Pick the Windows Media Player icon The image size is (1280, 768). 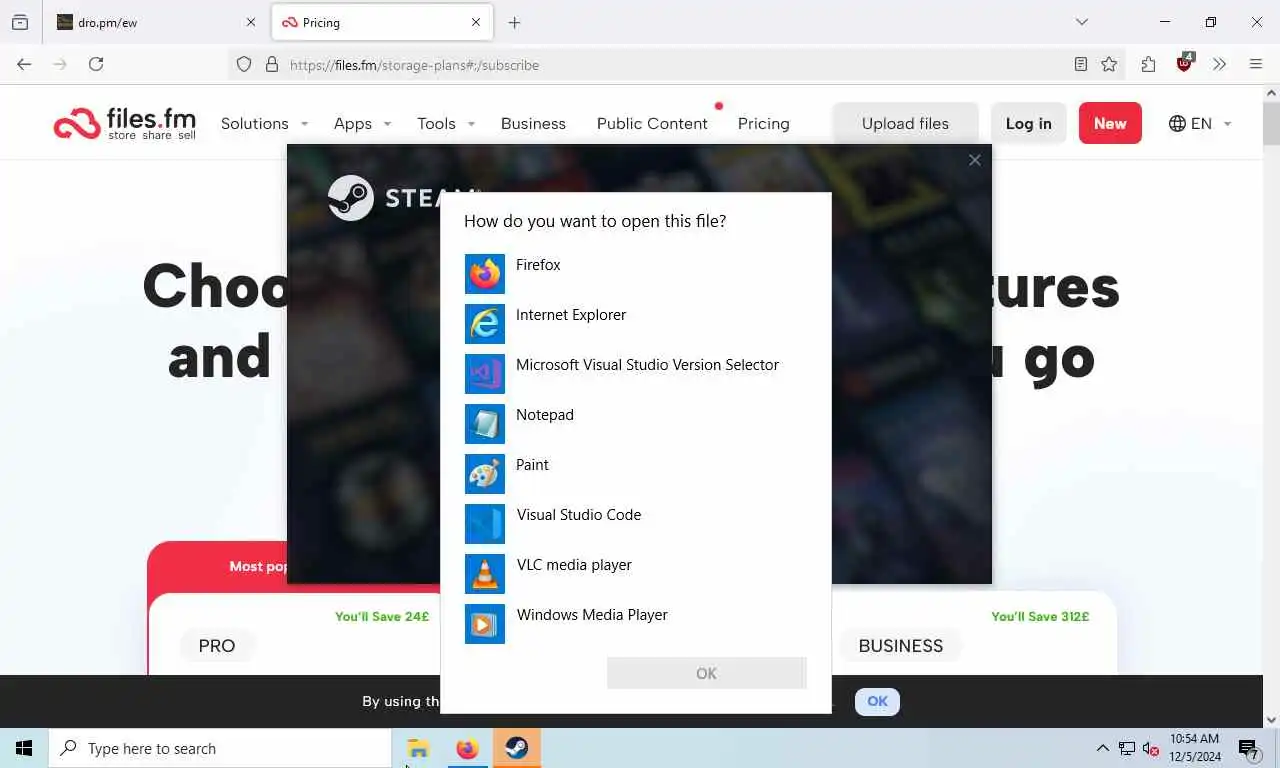pyautogui.click(x=485, y=624)
